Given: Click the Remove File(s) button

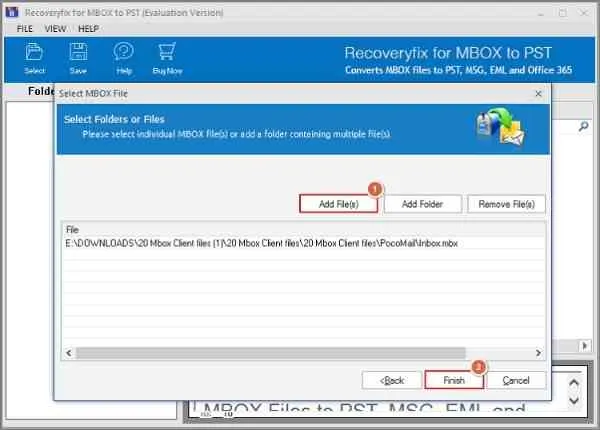Looking at the screenshot, I should (x=506, y=204).
